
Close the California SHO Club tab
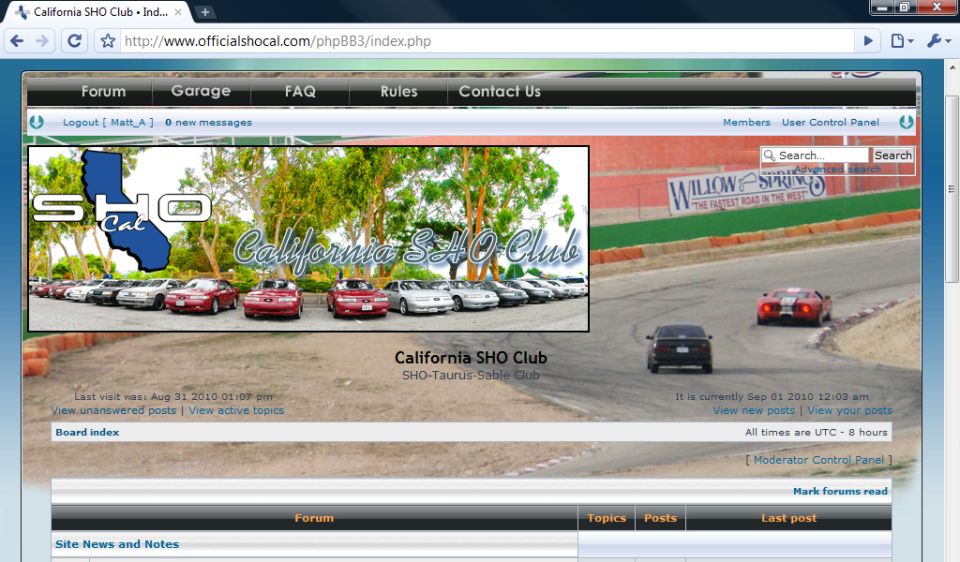178,12
